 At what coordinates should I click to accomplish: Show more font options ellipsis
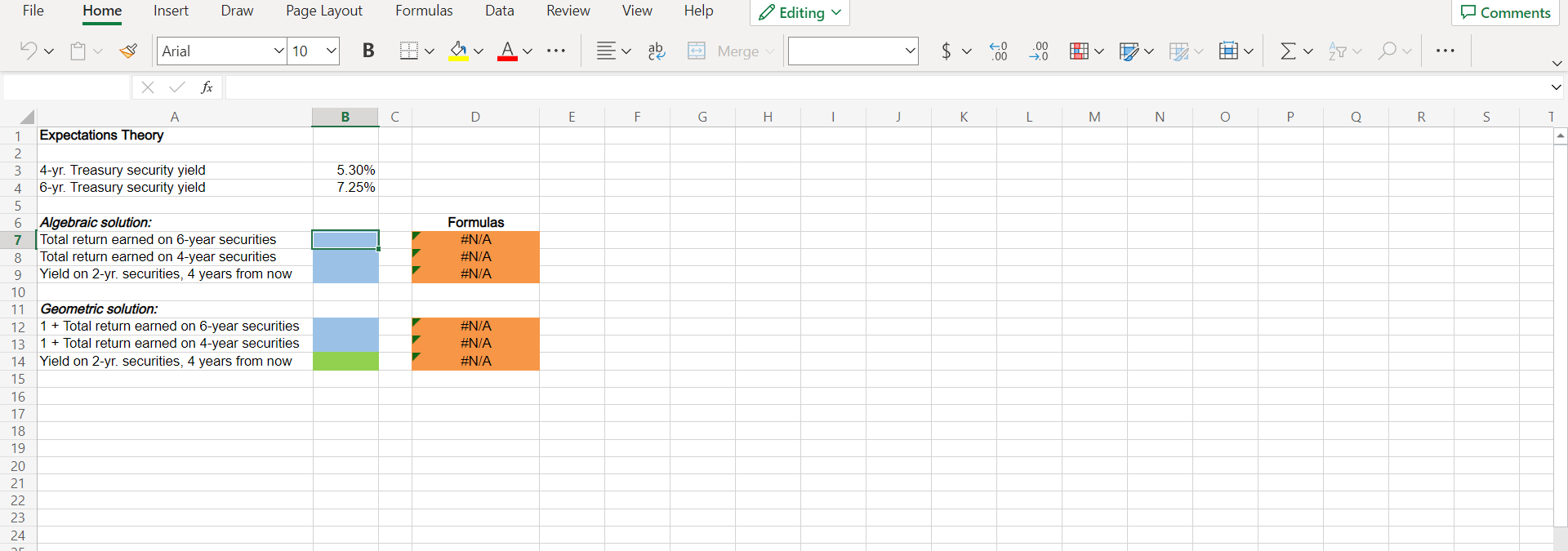(556, 51)
